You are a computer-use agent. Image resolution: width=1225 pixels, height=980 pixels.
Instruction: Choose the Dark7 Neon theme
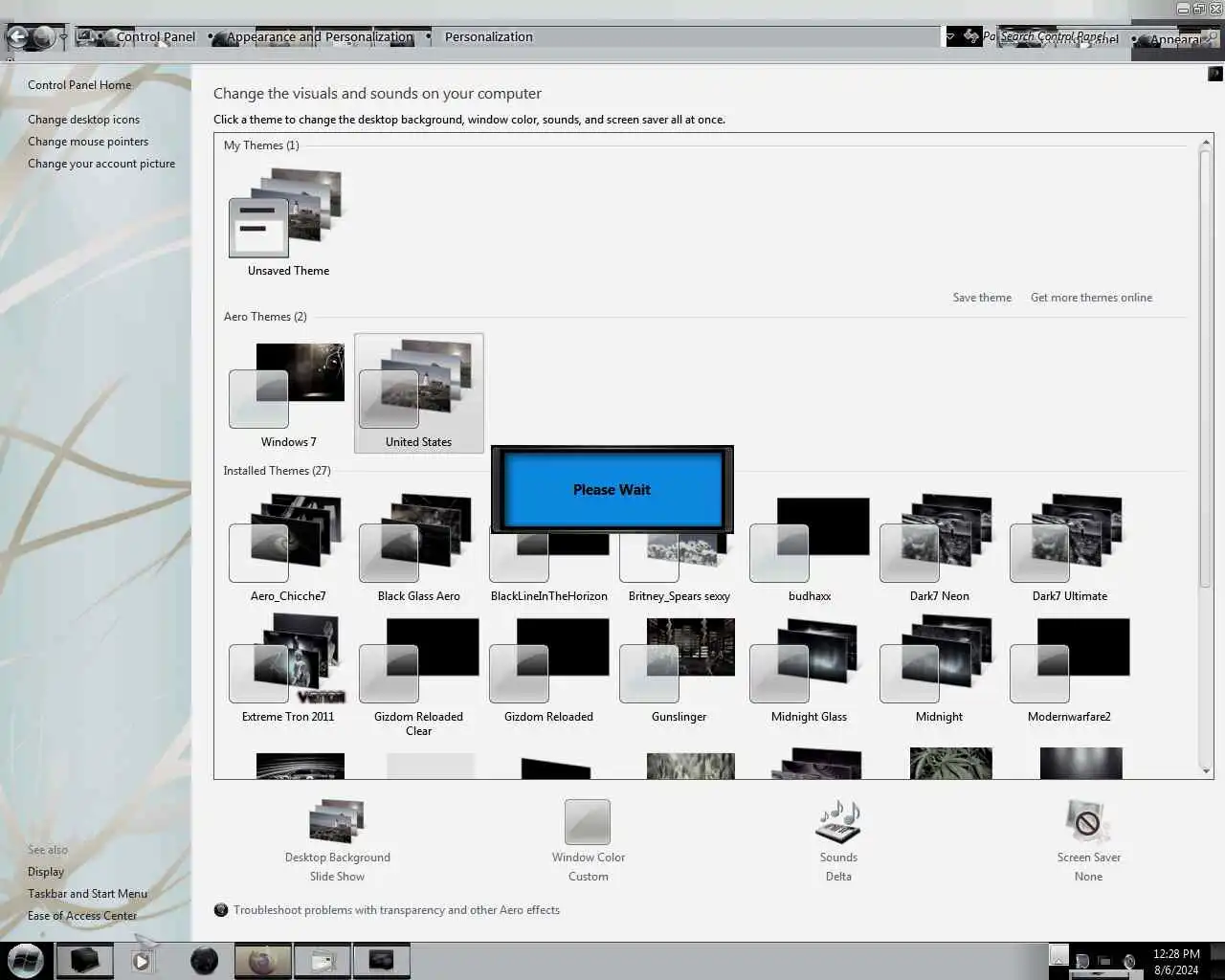[x=939, y=547]
